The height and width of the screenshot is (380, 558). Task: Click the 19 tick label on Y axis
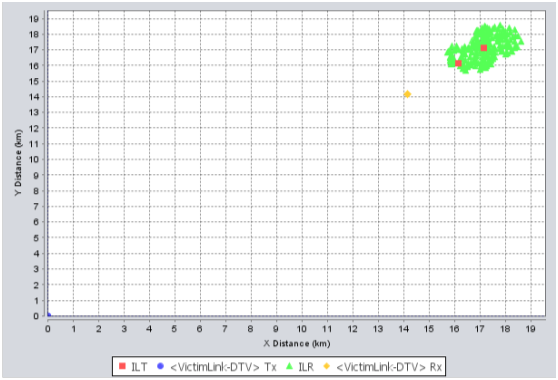coord(34,19)
